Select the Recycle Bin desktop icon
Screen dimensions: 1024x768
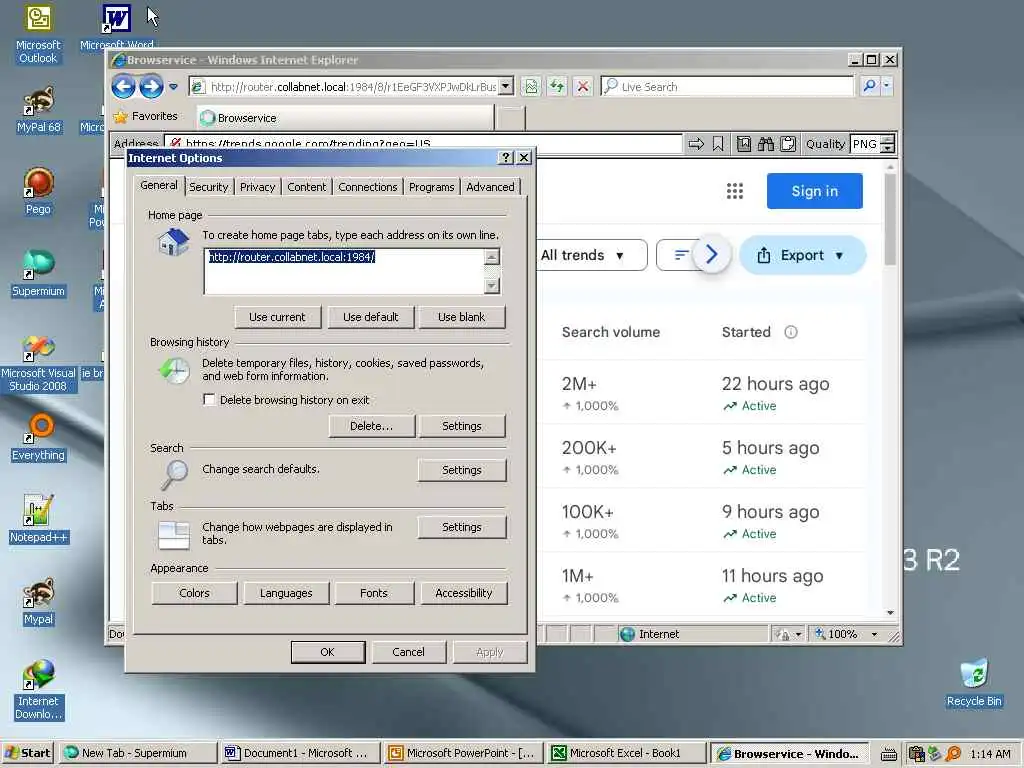click(x=974, y=683)
